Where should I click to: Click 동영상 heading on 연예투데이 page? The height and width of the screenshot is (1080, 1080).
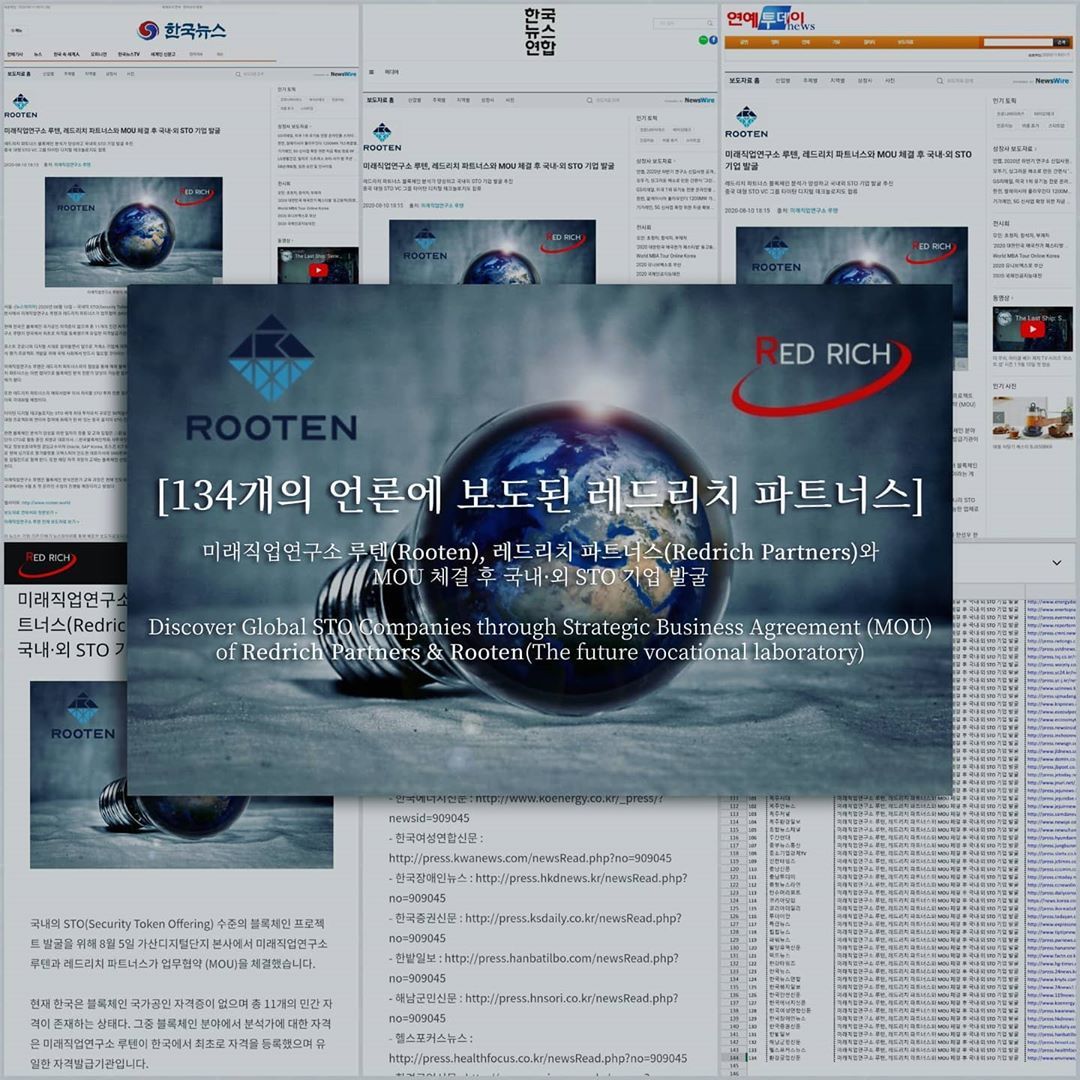[1001, 298]
